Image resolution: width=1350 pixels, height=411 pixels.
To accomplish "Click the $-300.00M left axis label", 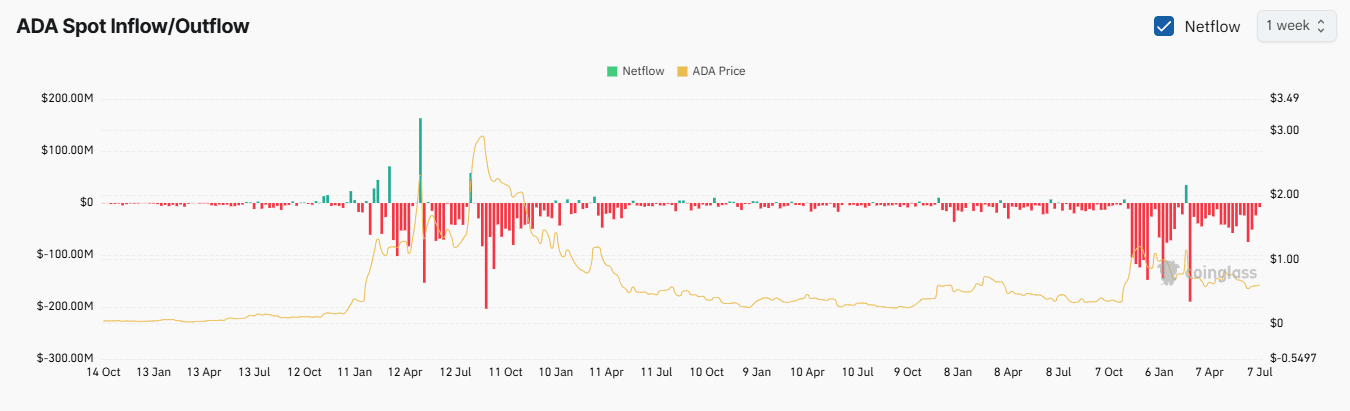I will pyautogui.click(x=65, y=358).
